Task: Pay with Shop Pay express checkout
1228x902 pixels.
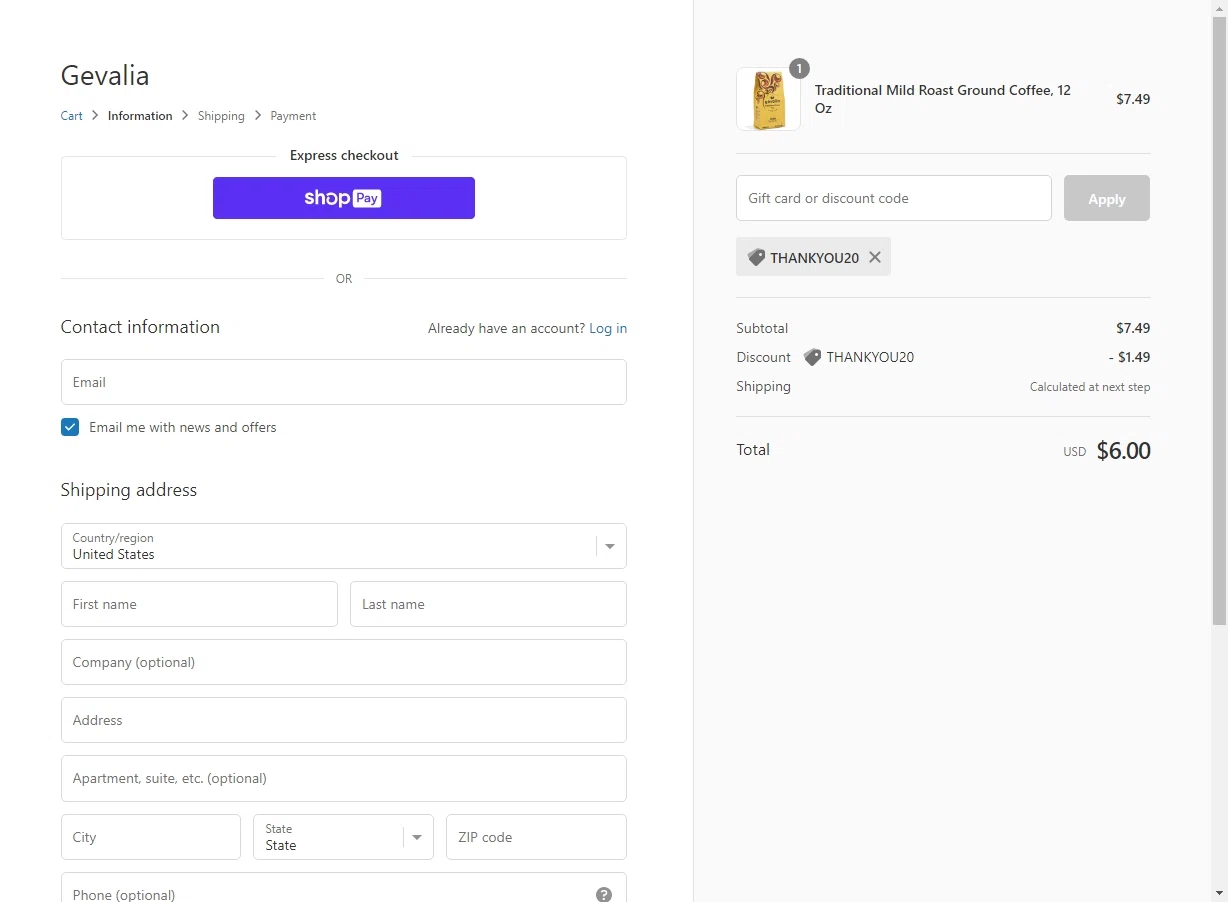Action: point(344,198)
